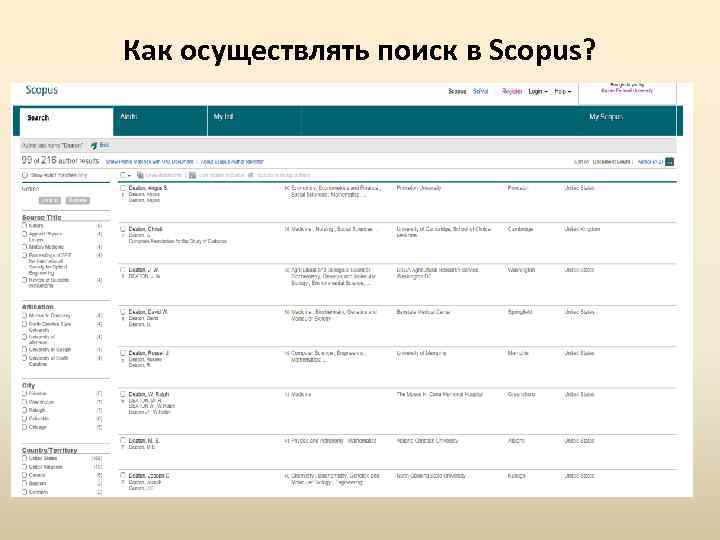720x540 pixels.
Task: Click the City refine heading
Action: 28,385
